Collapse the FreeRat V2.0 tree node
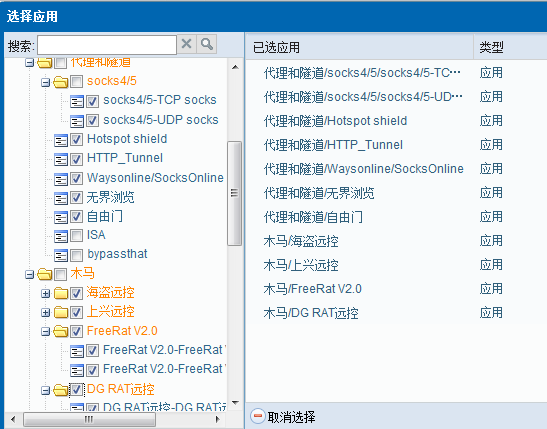This screenshot has width=547, height=429. [x=45, y=331]
